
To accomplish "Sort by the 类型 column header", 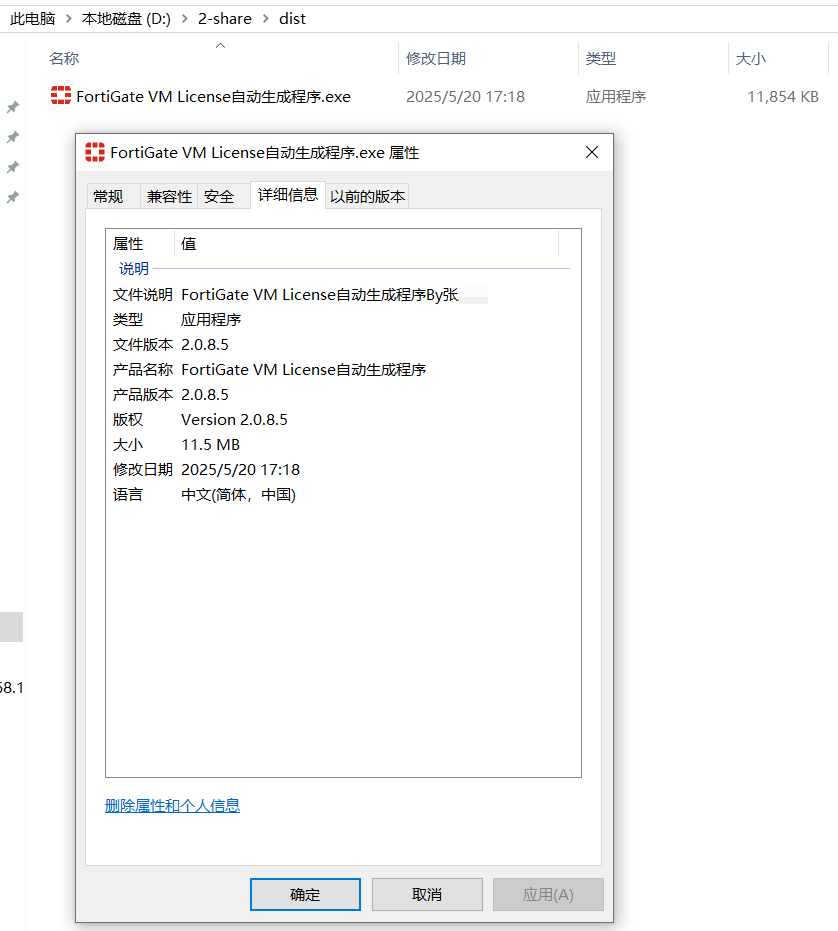I will (x=653, y=58).
